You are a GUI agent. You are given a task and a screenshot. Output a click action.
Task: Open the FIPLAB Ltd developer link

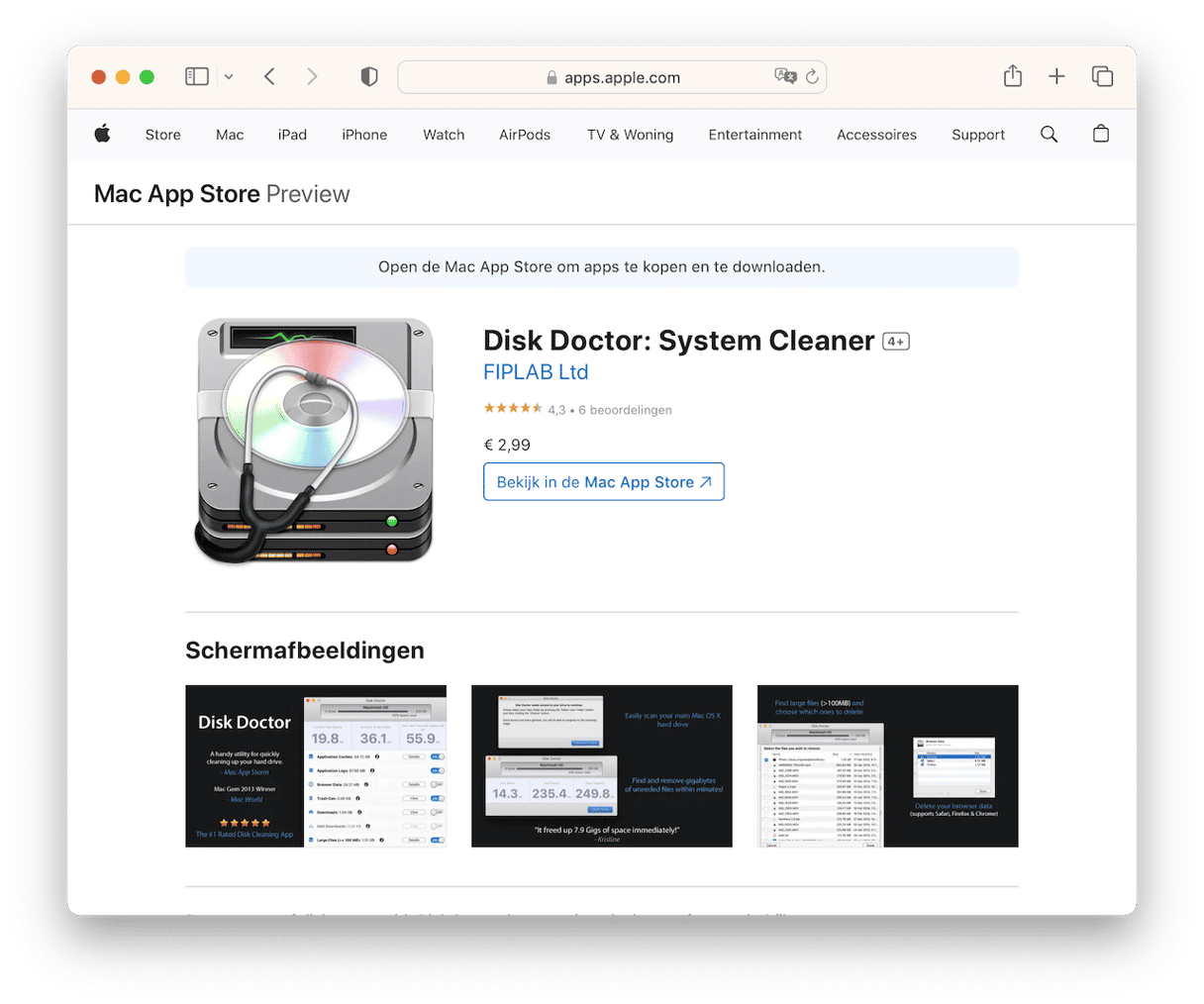[x=536, y=372]
